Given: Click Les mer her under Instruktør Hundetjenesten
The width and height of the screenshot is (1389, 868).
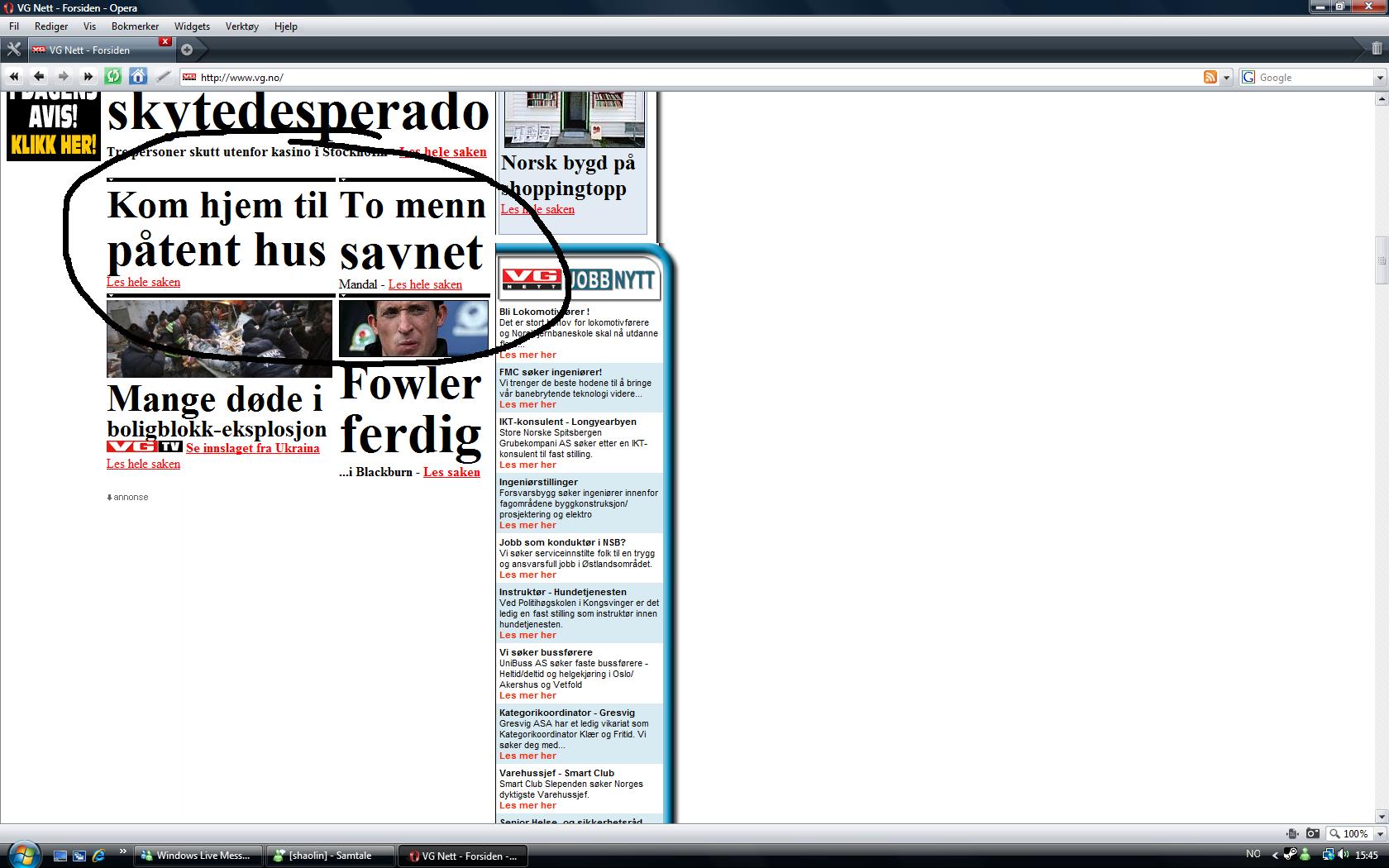Looking at the screenshot, I should coord(527,636).
